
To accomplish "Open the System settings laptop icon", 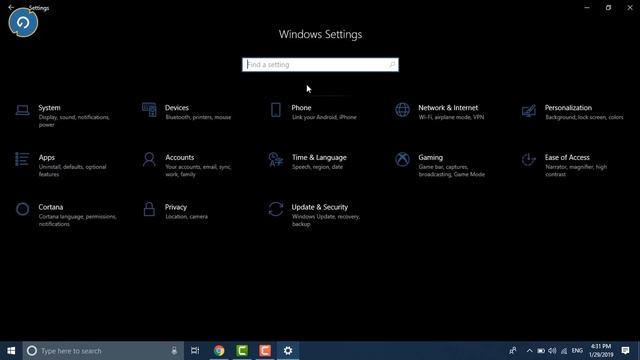I will [x=22, y=110].
